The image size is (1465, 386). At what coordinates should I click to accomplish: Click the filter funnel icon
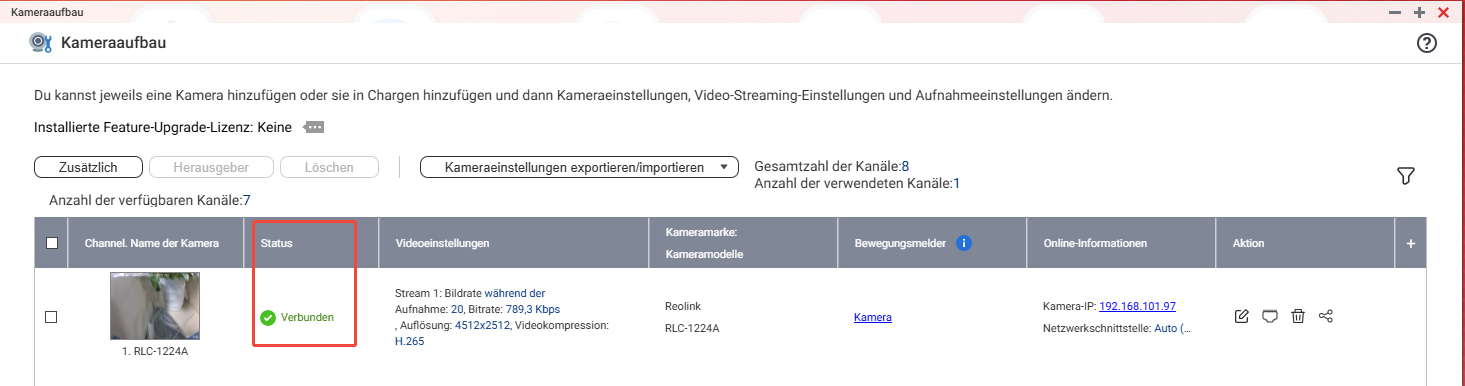[1405, 176]
